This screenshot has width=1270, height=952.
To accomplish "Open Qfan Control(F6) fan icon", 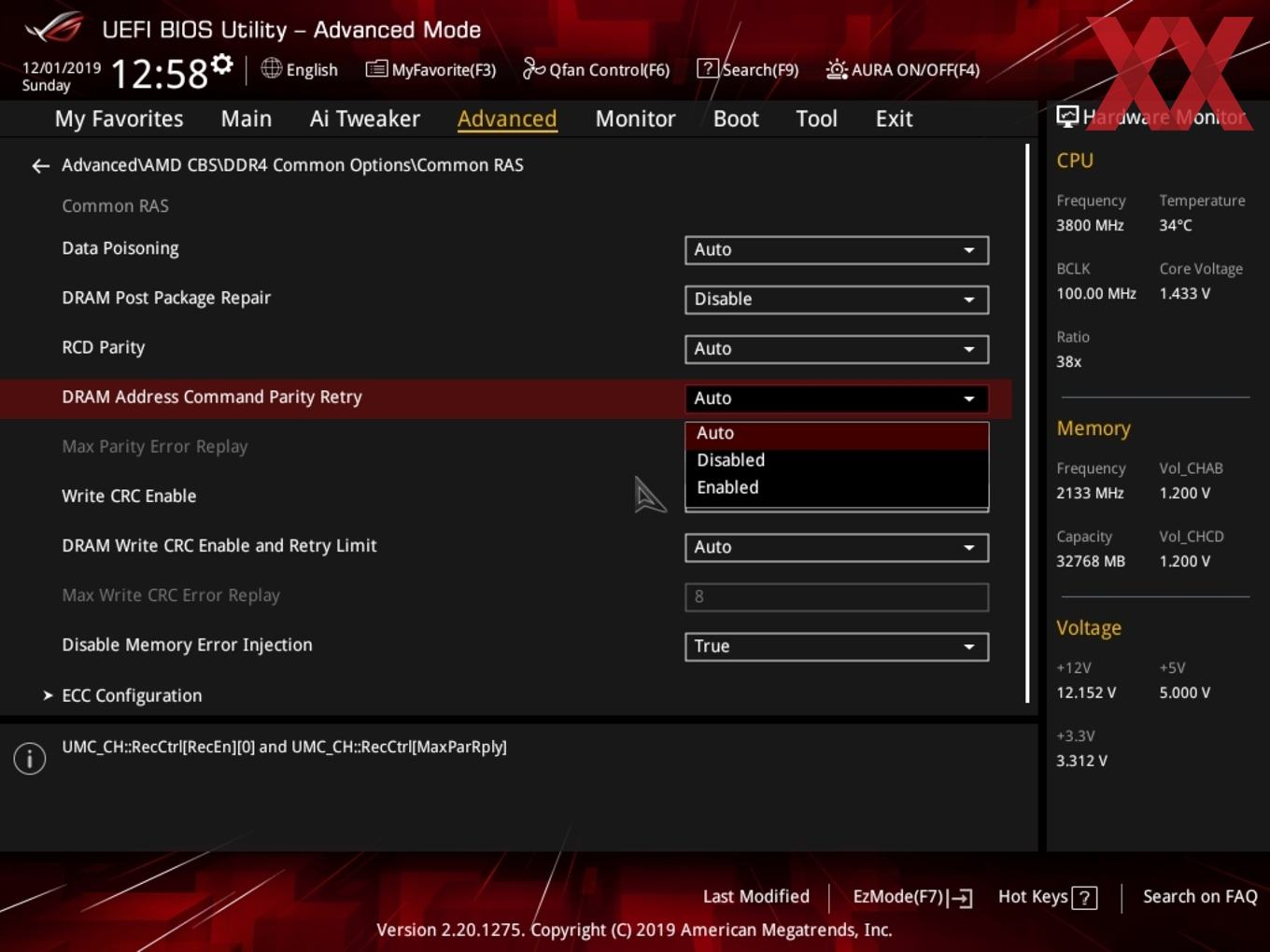I will pyautogui.click(x=533, y=69).
